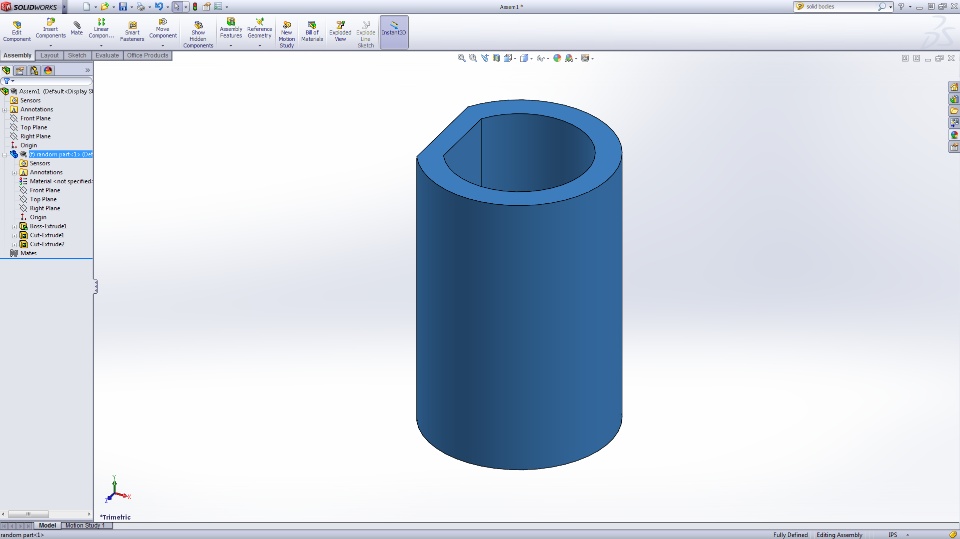This screenshot has height=539, width=960.
Task: Click Previous View icon
Action: tap(485, 58)
